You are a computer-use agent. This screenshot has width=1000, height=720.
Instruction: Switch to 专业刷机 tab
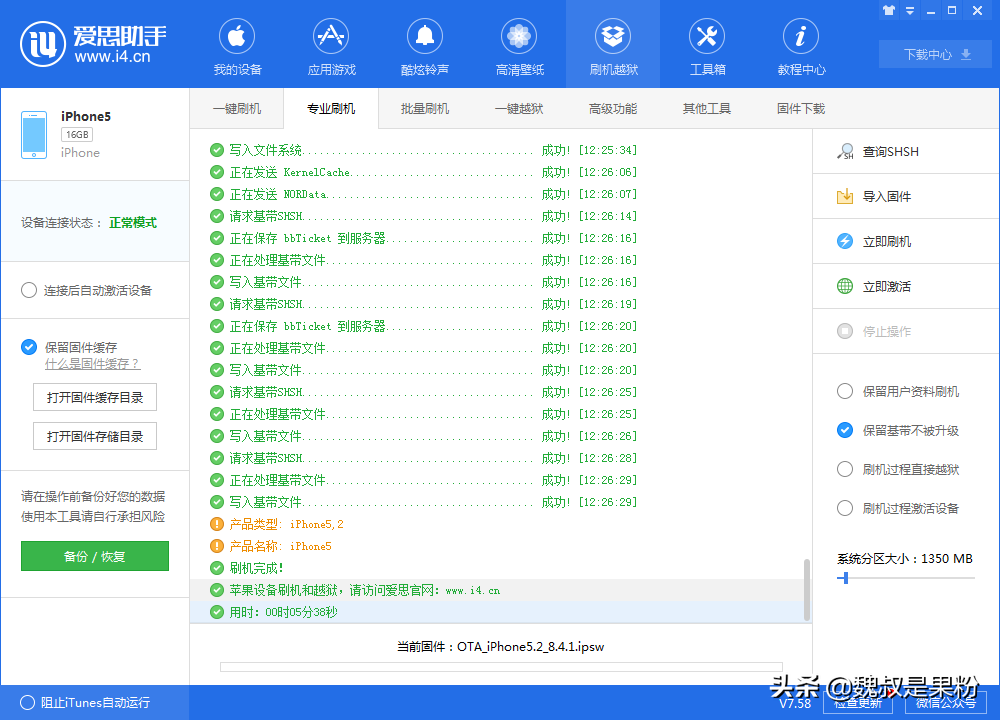pyautogui.click(x=331, y=109)
